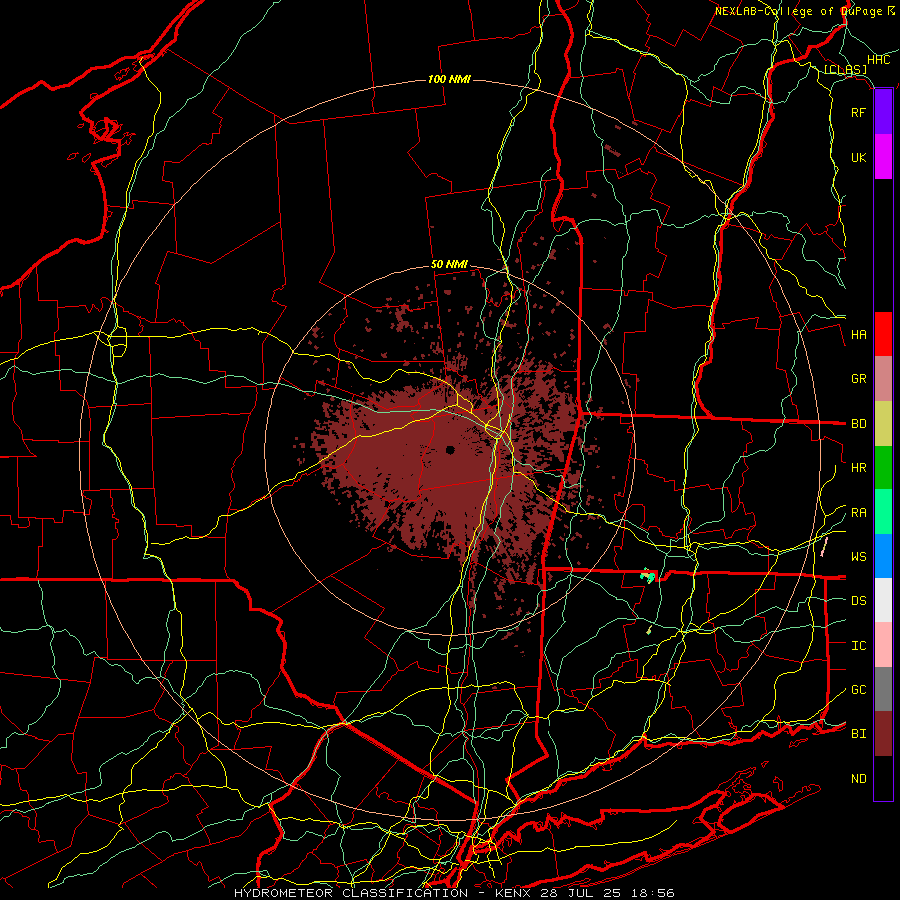Select the IC light pink legend swatch
900x900 pixels.
pos(883,645)
